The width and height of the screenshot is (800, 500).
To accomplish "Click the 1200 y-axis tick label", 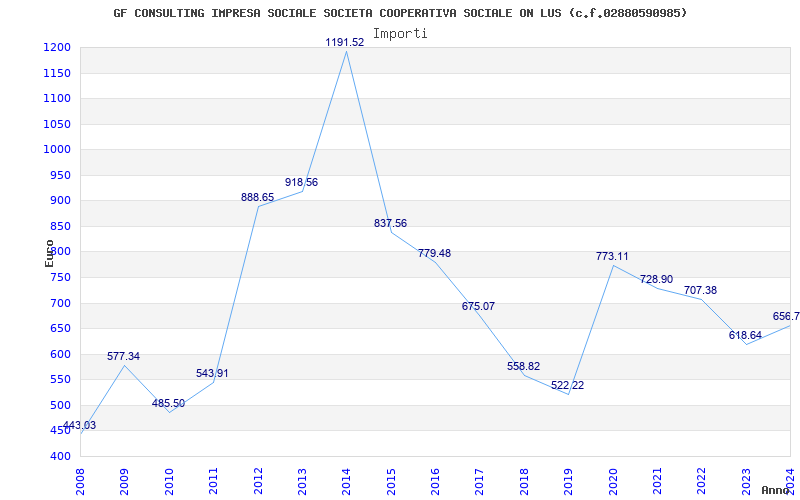I will tap(57, 47).
